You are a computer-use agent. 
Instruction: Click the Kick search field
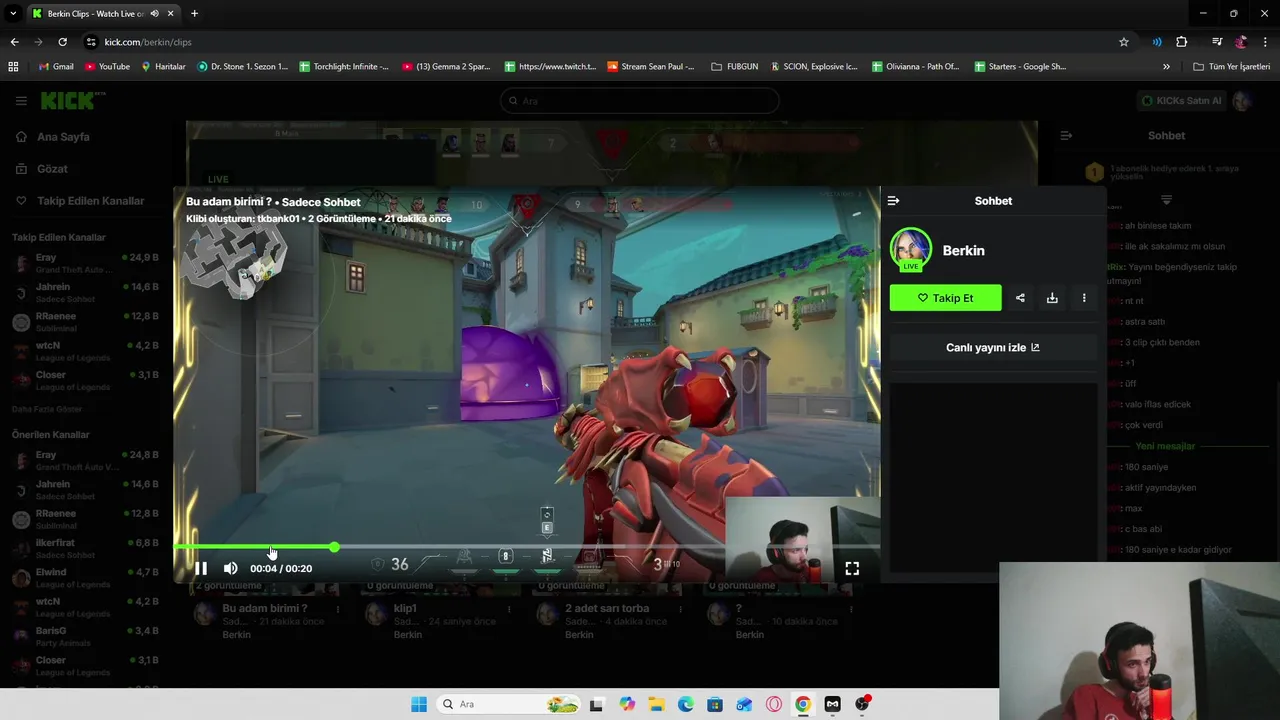coord(640,100)
